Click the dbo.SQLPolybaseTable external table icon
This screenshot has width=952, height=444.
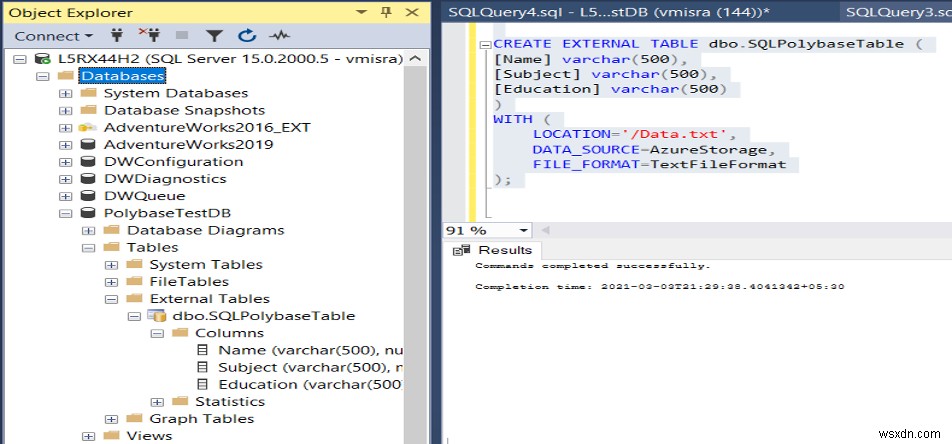pos(157,316)
